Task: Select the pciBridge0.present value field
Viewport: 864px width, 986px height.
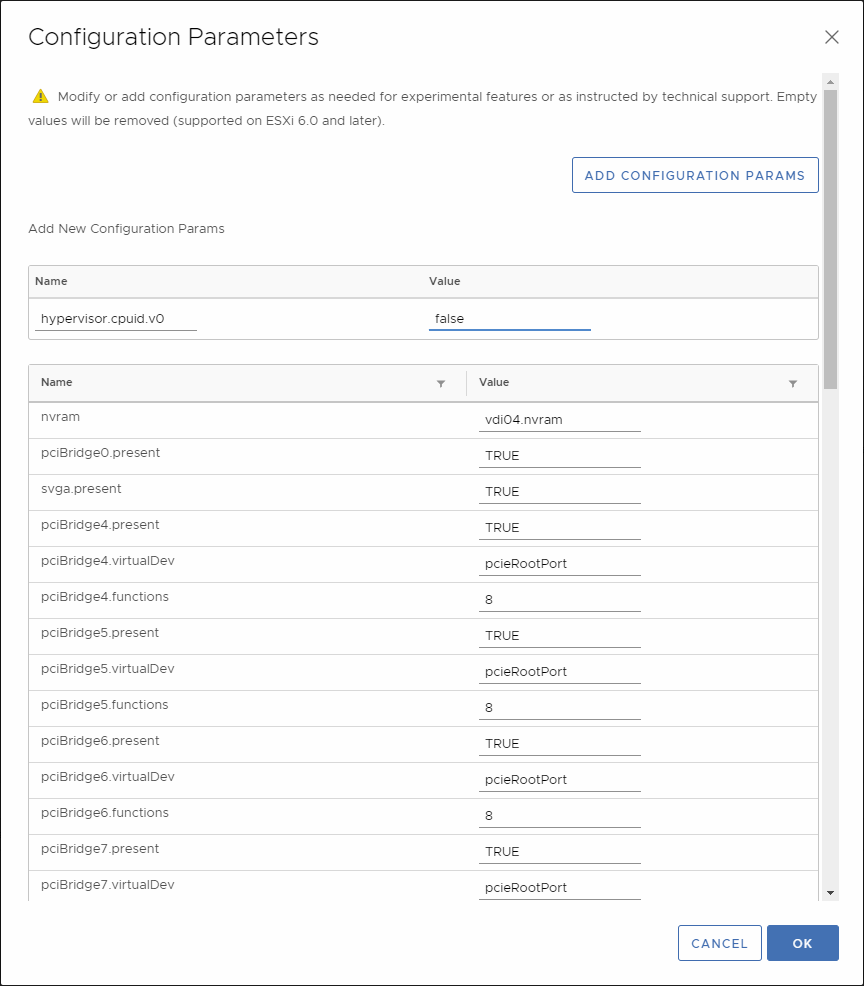Action: (x=559, y=456)
